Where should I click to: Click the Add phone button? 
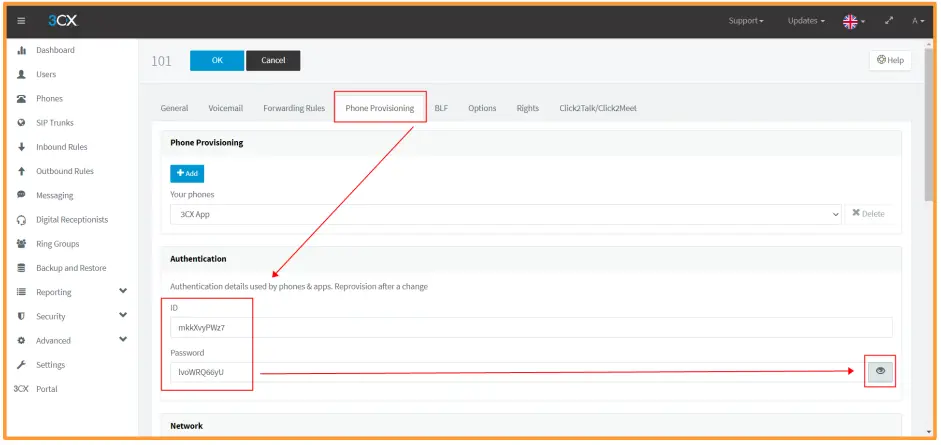187,173
